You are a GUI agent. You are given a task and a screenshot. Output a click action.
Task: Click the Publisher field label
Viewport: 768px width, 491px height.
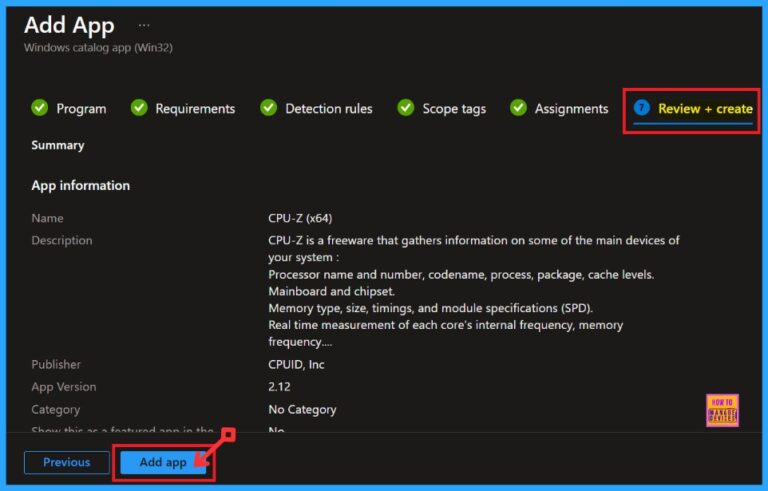point(56,365)
